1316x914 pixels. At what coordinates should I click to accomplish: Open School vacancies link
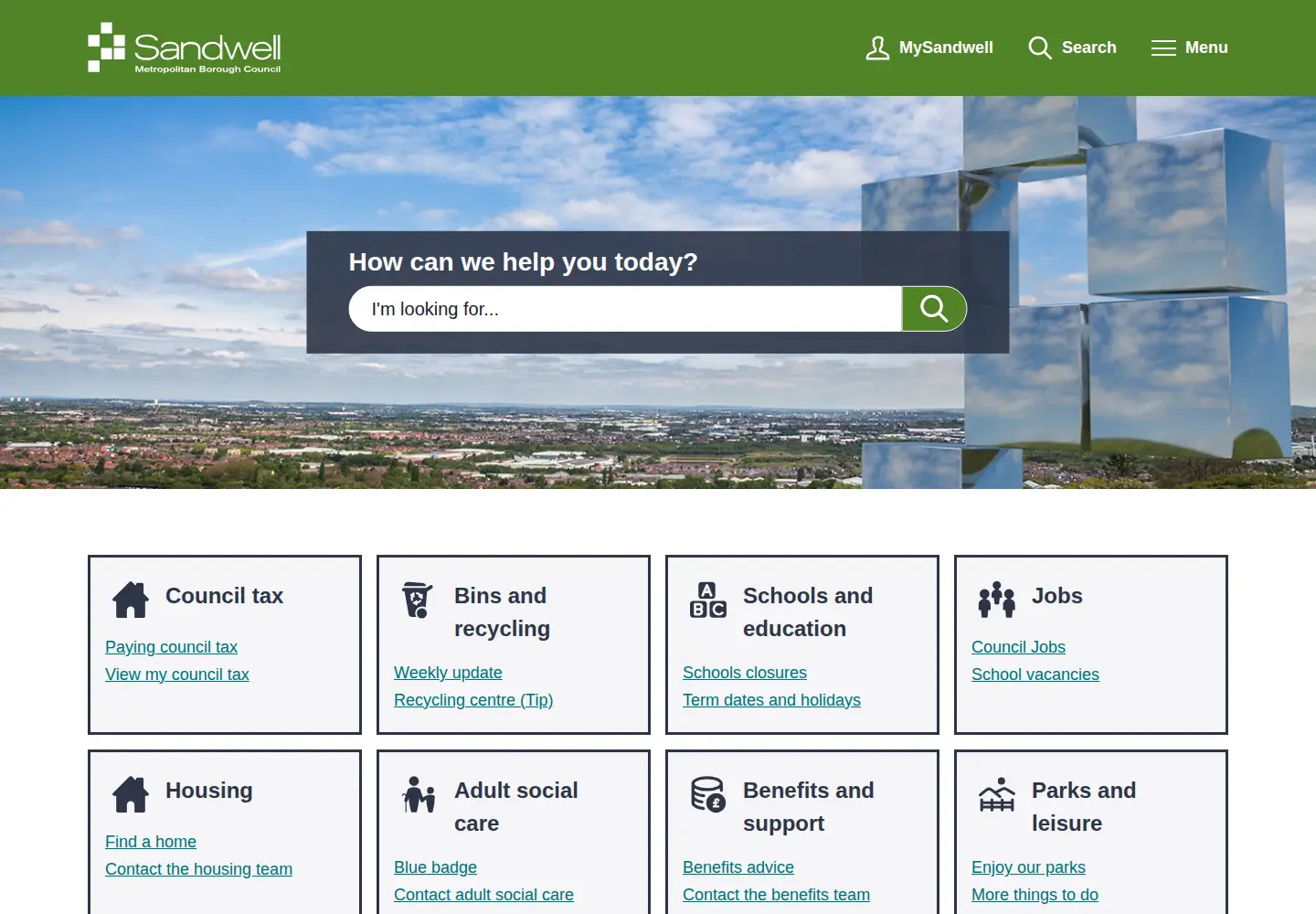(x=1035, y=675)
